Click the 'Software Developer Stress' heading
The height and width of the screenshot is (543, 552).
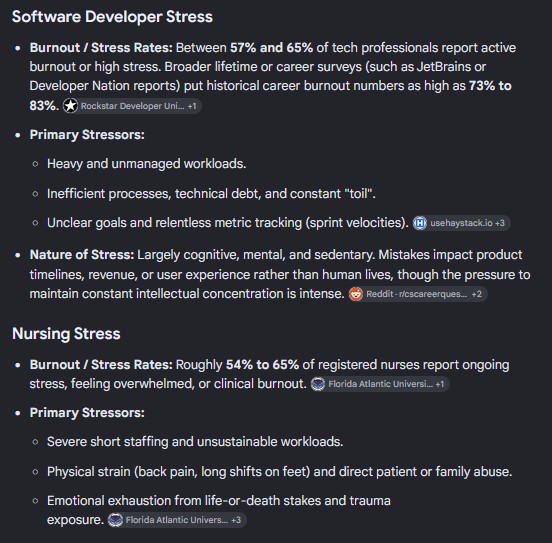tap(112, 17)
